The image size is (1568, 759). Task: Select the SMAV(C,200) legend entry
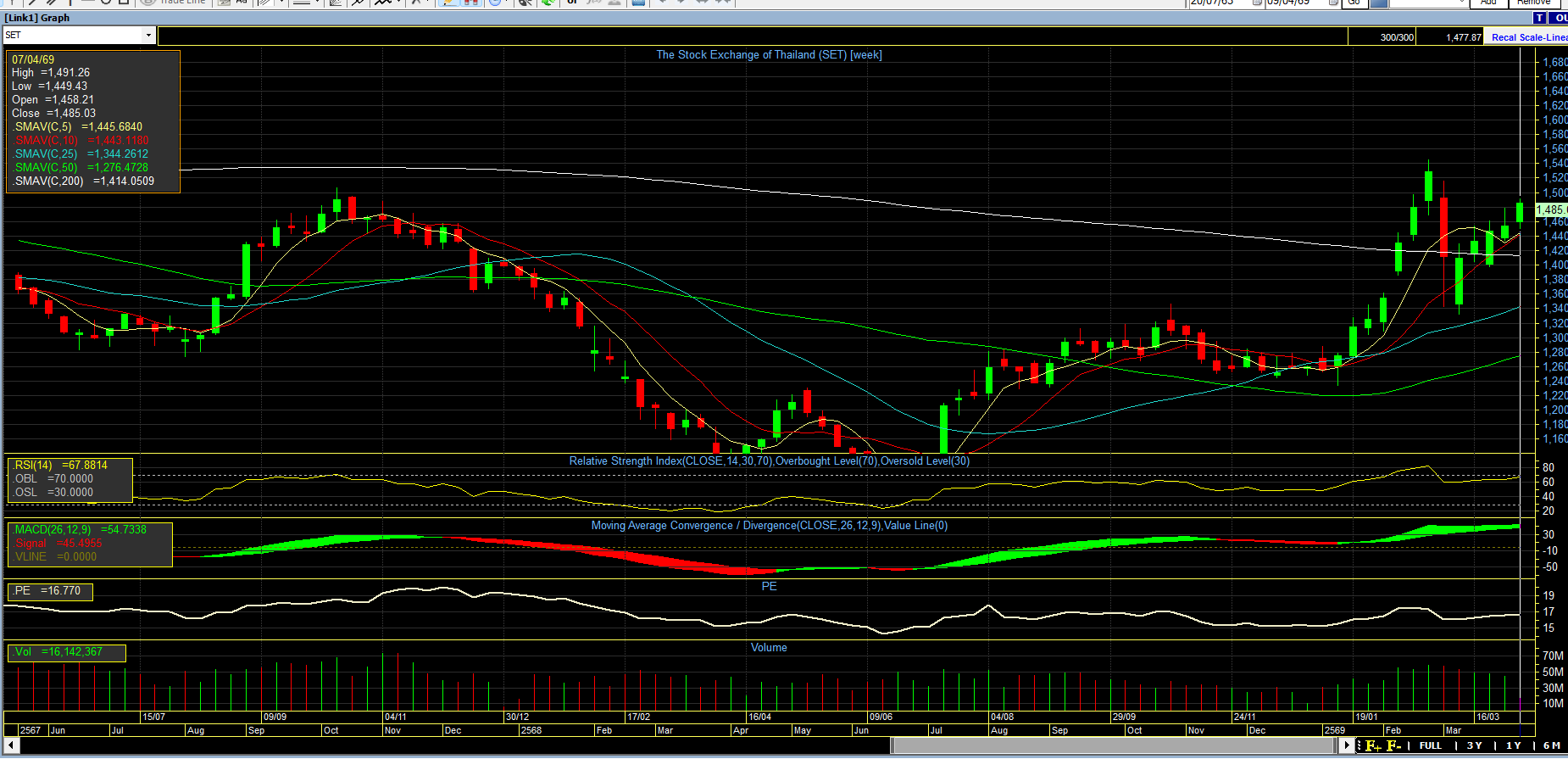coord(83,181)
